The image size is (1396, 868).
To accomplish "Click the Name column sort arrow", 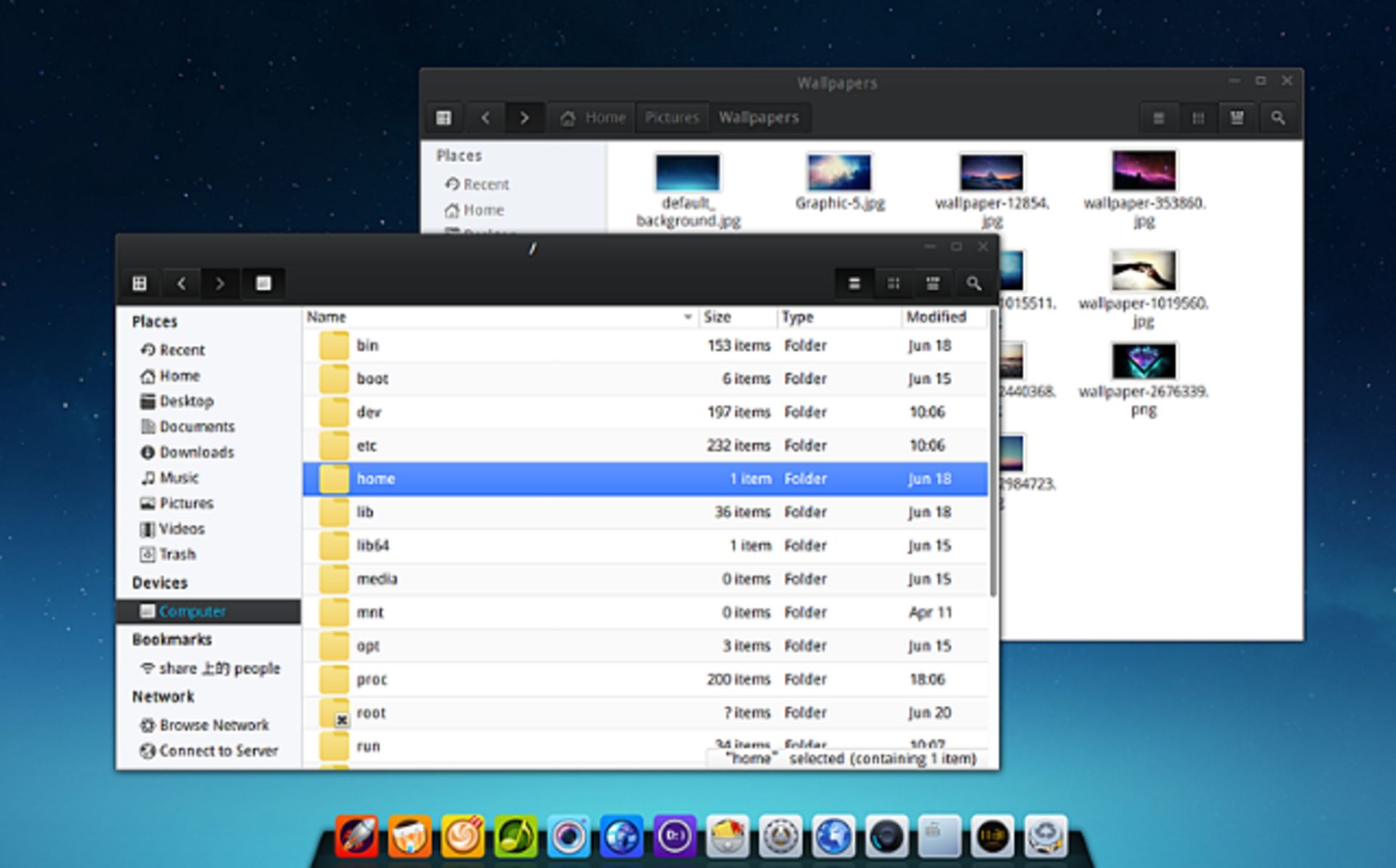I will click(687, 317).
